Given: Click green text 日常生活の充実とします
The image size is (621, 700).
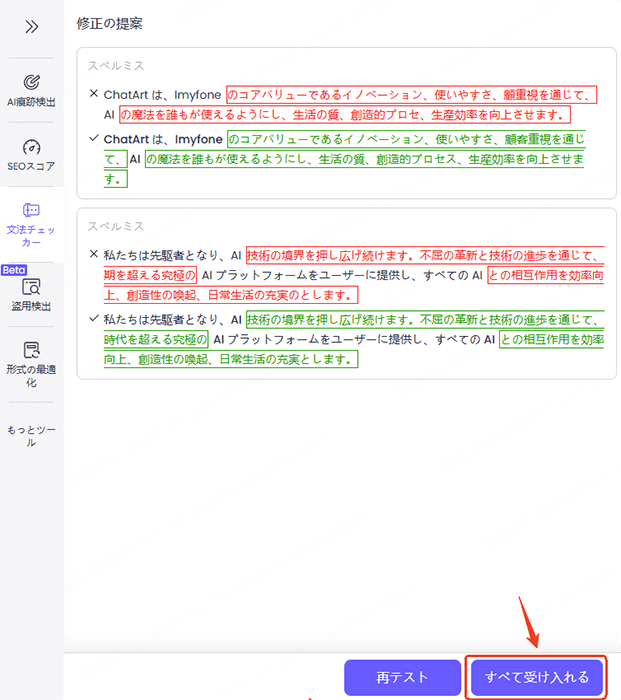Looking at the screenshot, I should click(x=285, y=359).
